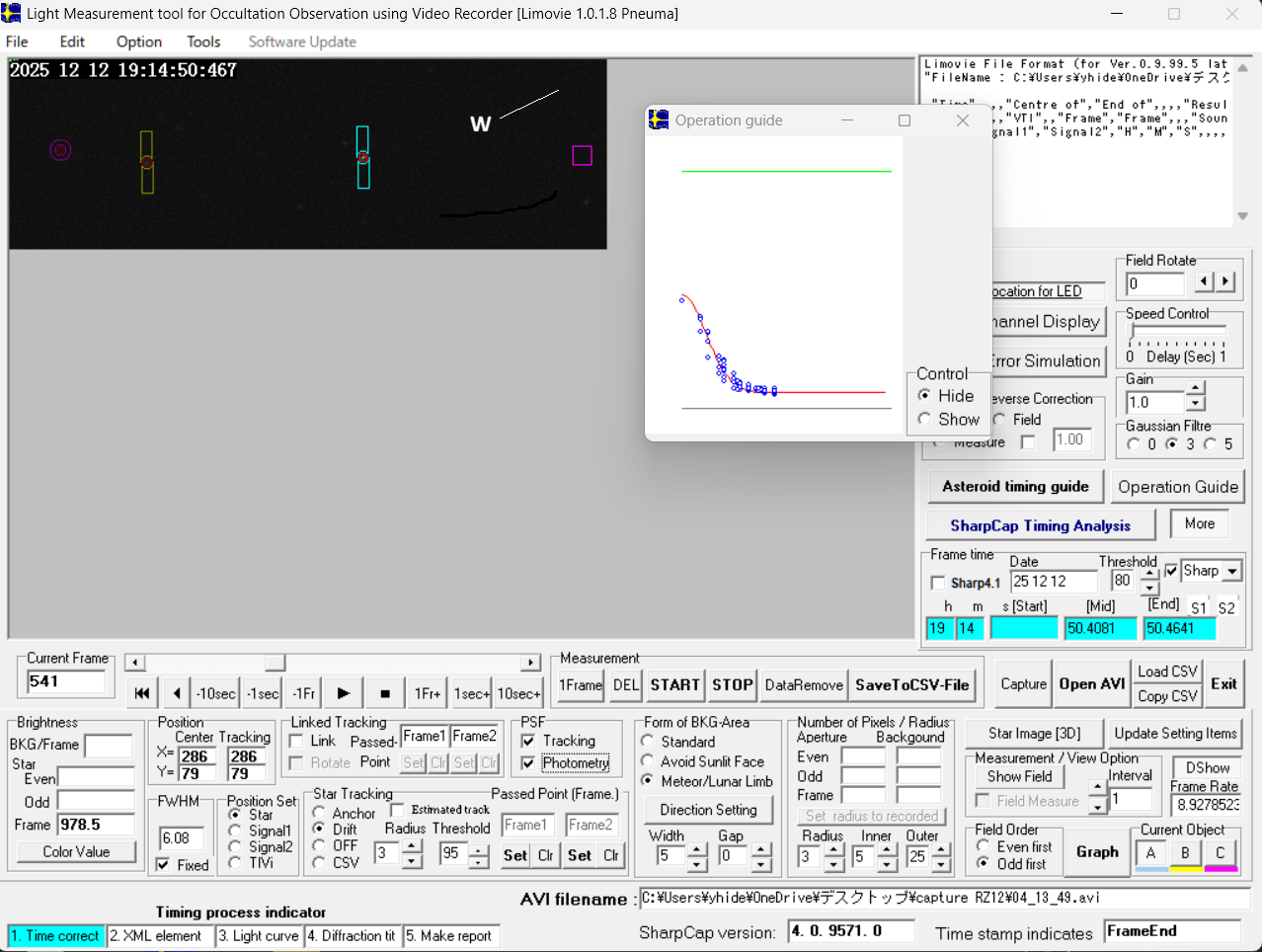Choose Show in the Control group
Image resolution: width=1262 pixels, height=952 pixels.
point(924,419)
